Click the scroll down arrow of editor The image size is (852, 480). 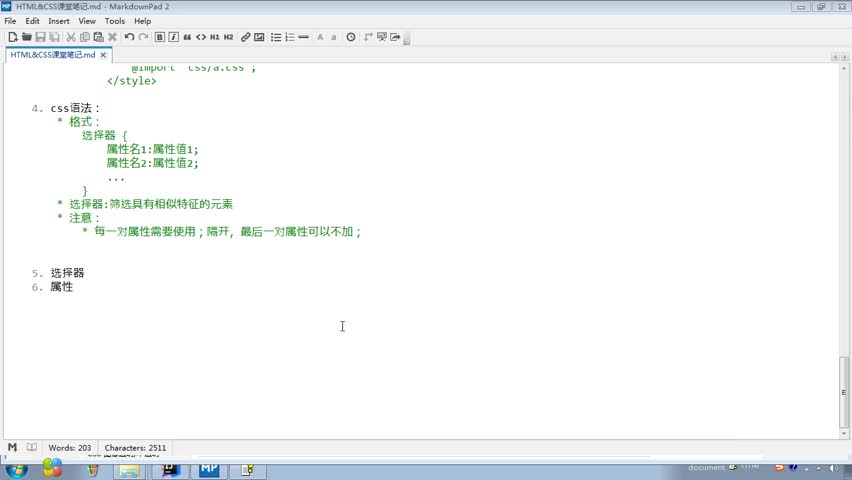(x=843, y=433)
